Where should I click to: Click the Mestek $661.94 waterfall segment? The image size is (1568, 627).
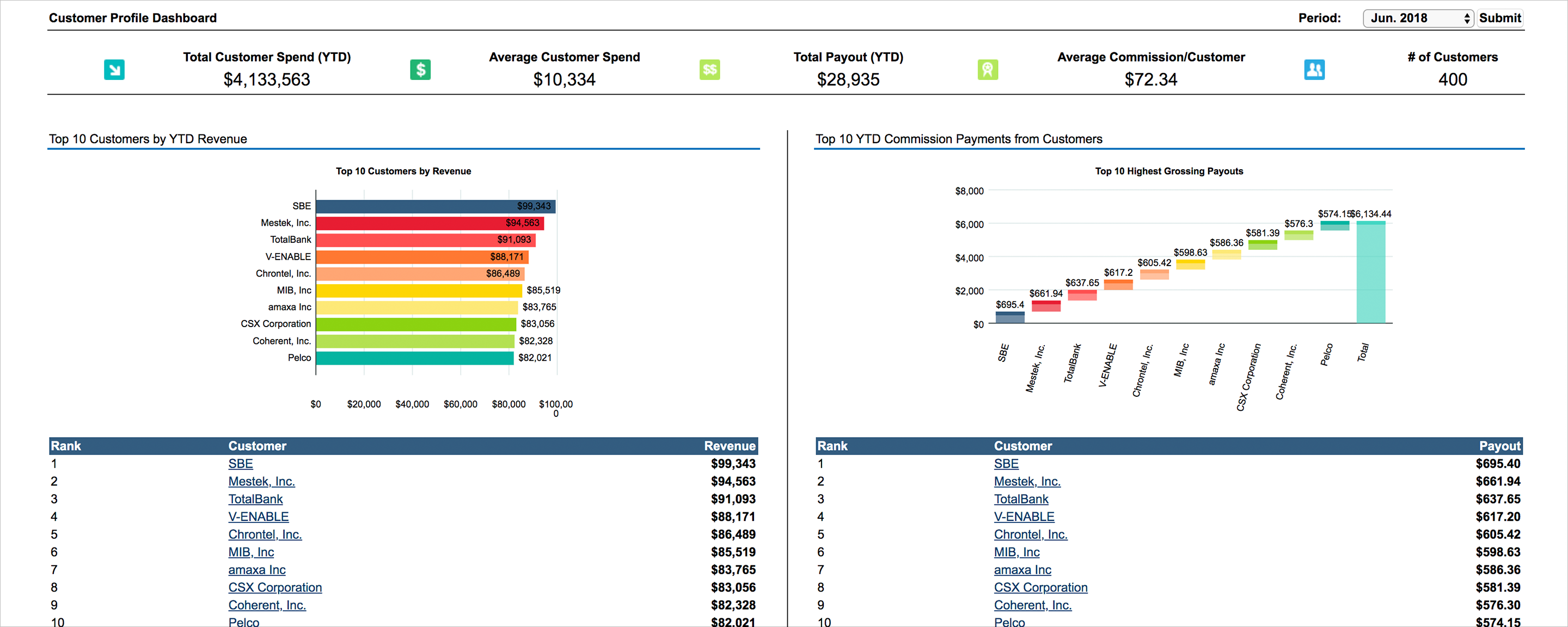pyautogui.click(x=1046, y=306)
